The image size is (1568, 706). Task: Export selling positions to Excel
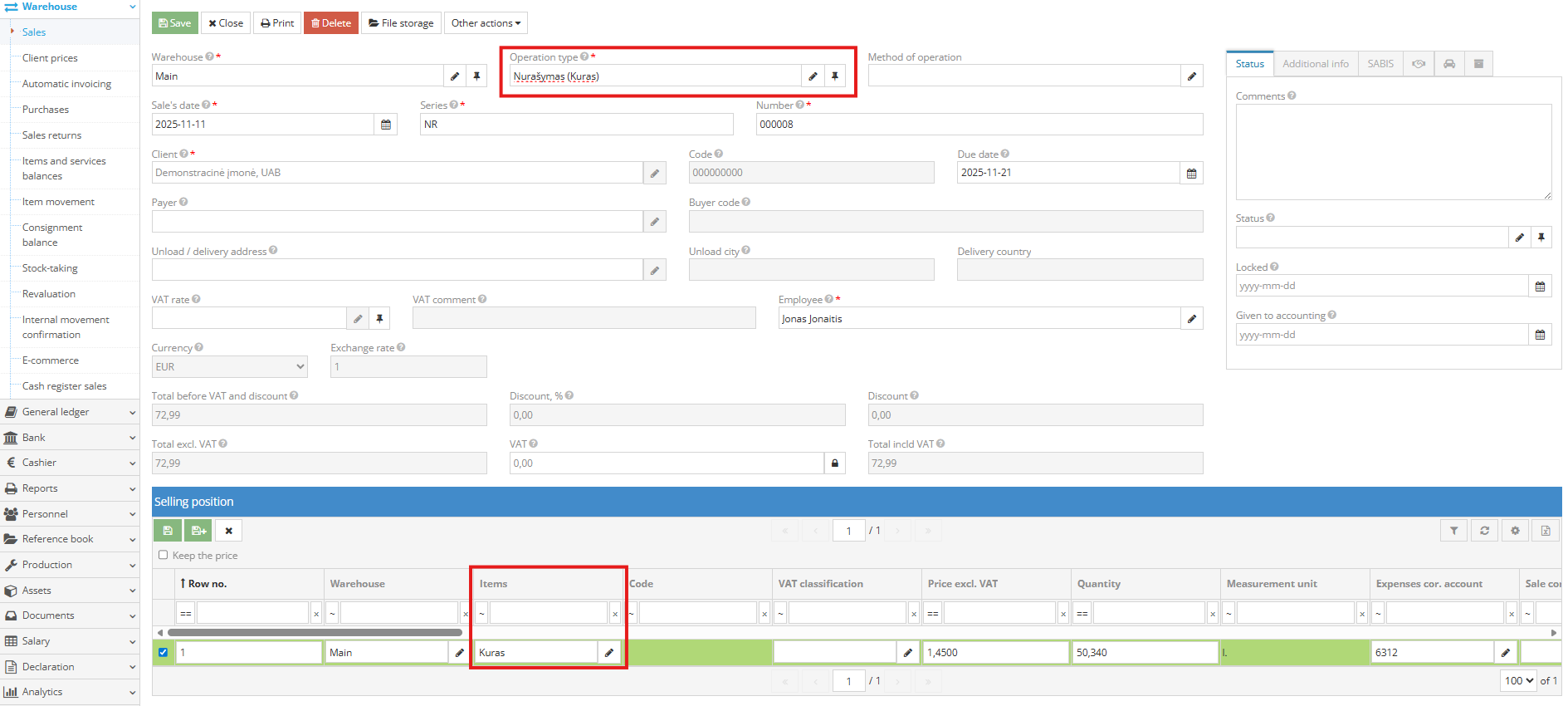click(1546, 531)
